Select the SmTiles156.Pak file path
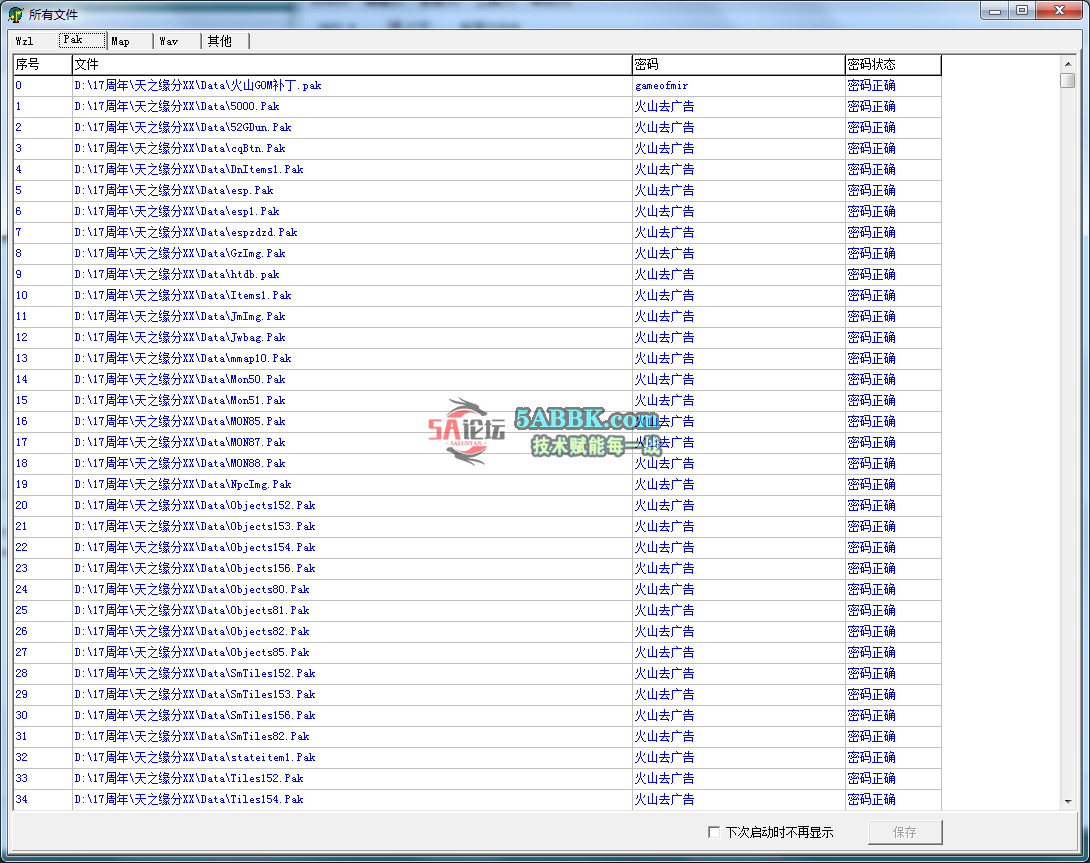 coord(195,716)
